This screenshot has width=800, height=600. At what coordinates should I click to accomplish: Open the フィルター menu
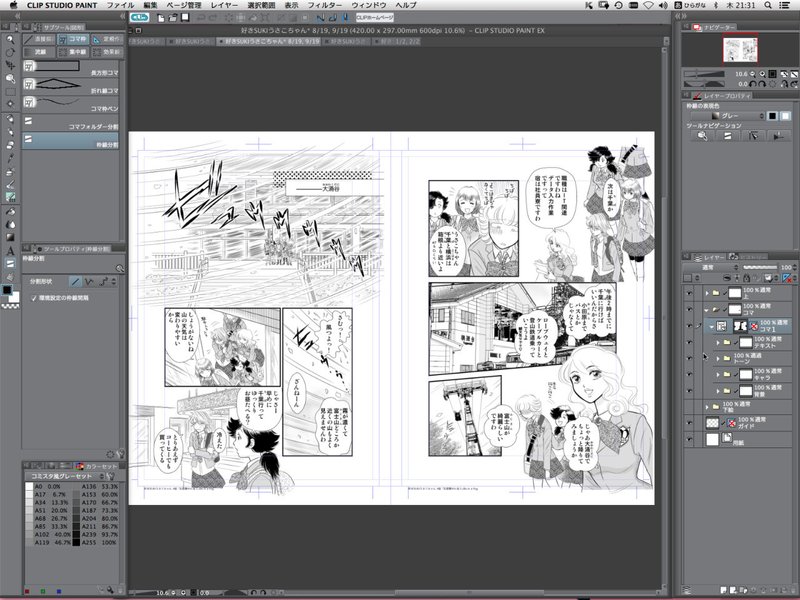pyautogui.click(x=324, y=5)
